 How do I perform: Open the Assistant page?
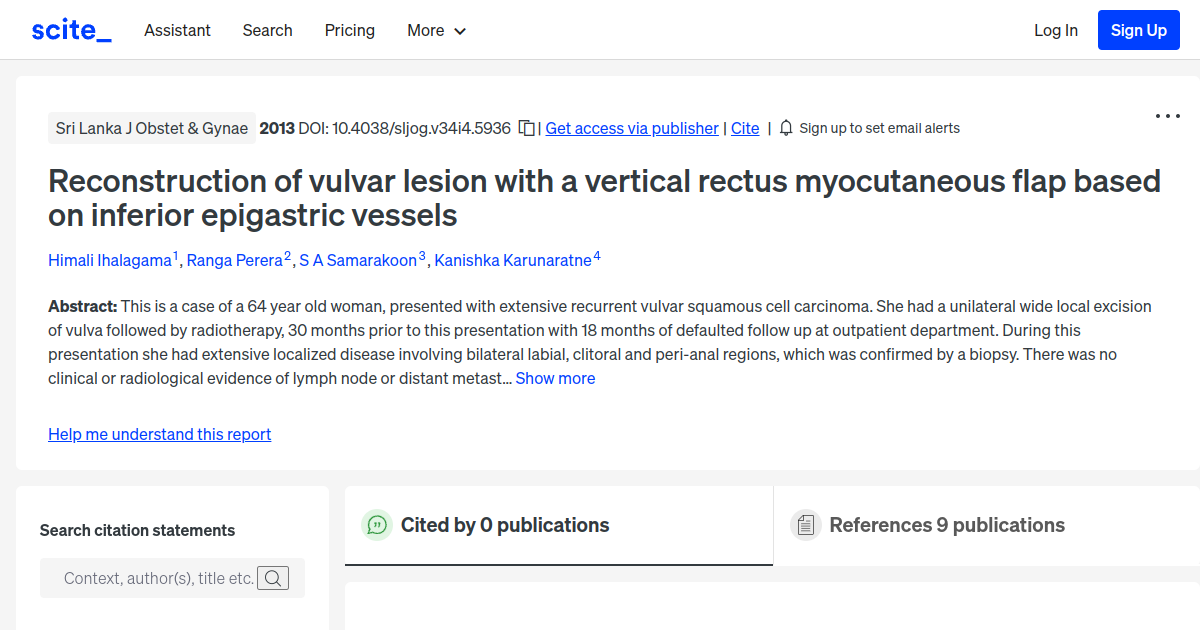(177, 31)
